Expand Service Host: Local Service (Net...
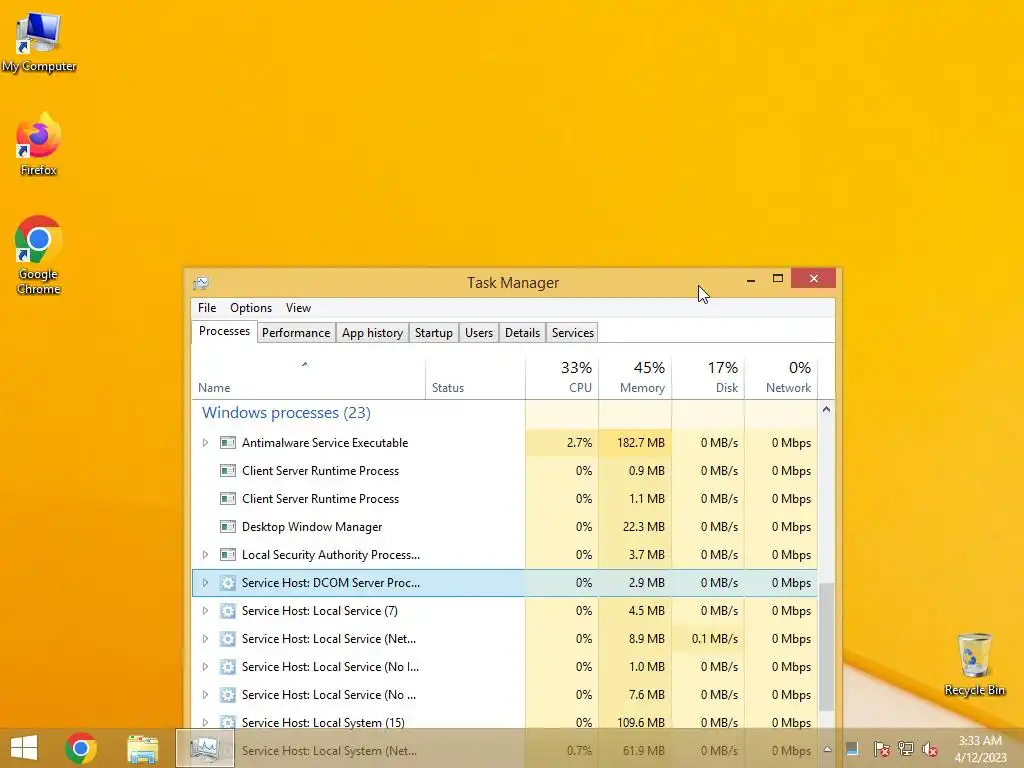This screenshot has height=768, width=1024. (x=205, y=639)
